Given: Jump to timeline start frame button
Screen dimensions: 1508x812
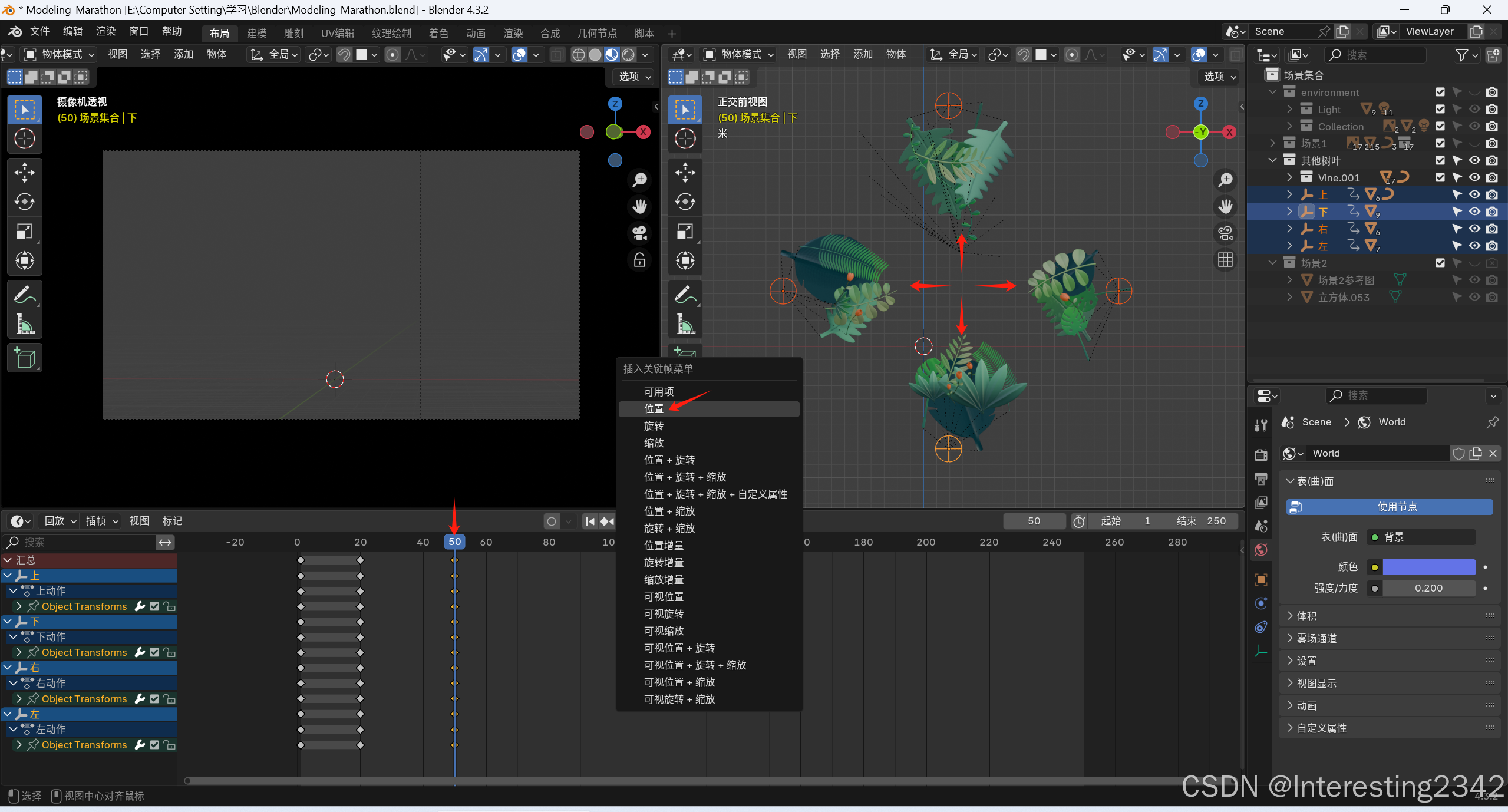Looking at the screenshot, I should [589, 521].
